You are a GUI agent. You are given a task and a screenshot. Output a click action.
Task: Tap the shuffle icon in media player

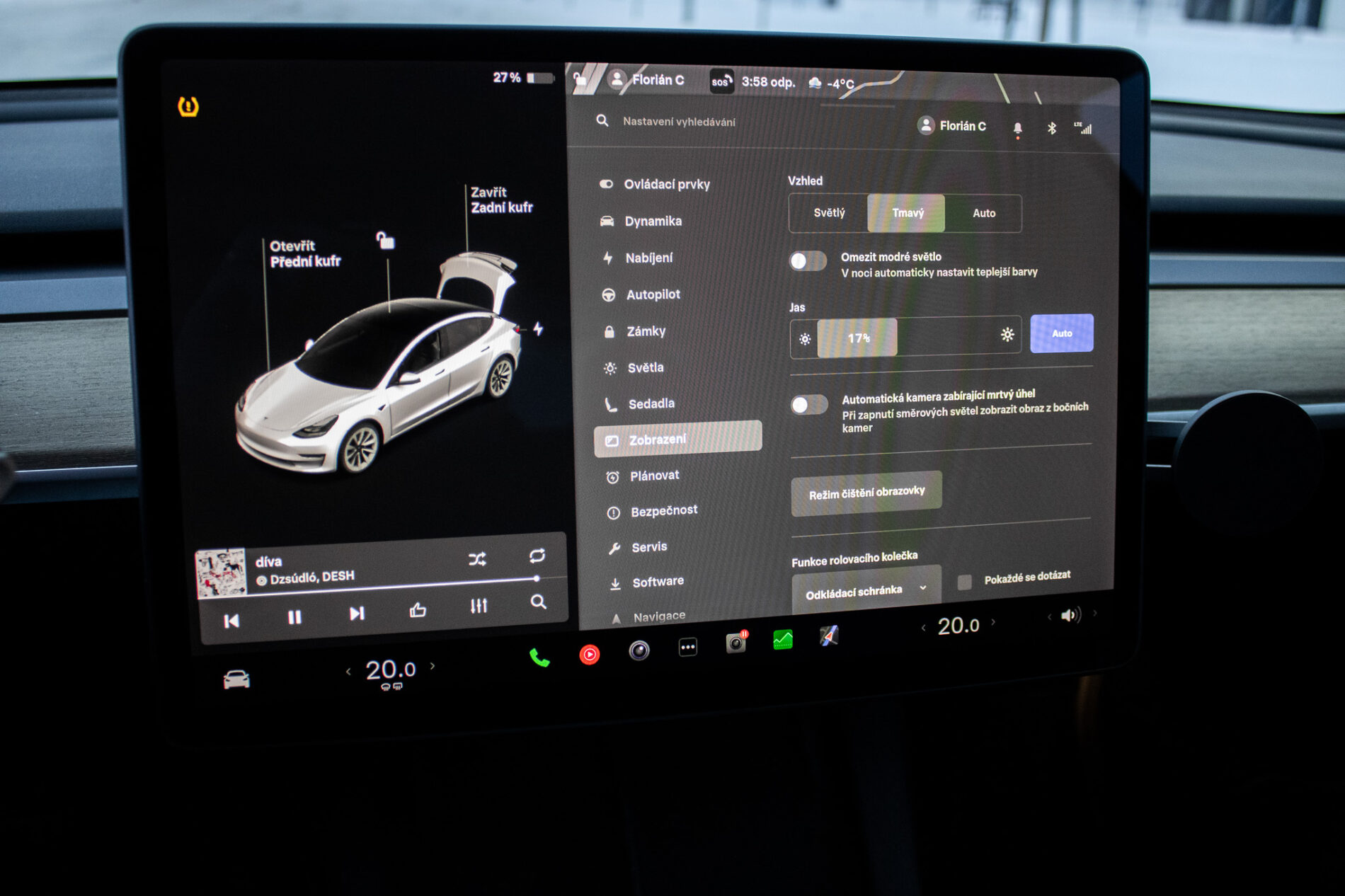477,560
